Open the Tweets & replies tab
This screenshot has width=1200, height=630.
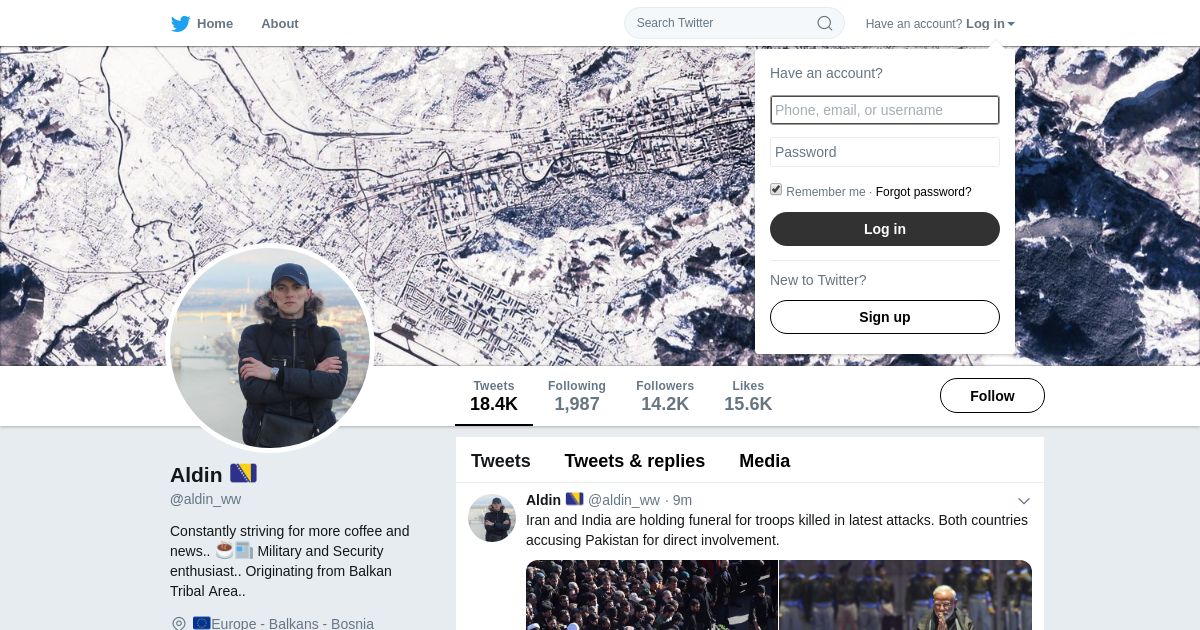point(635,461)
